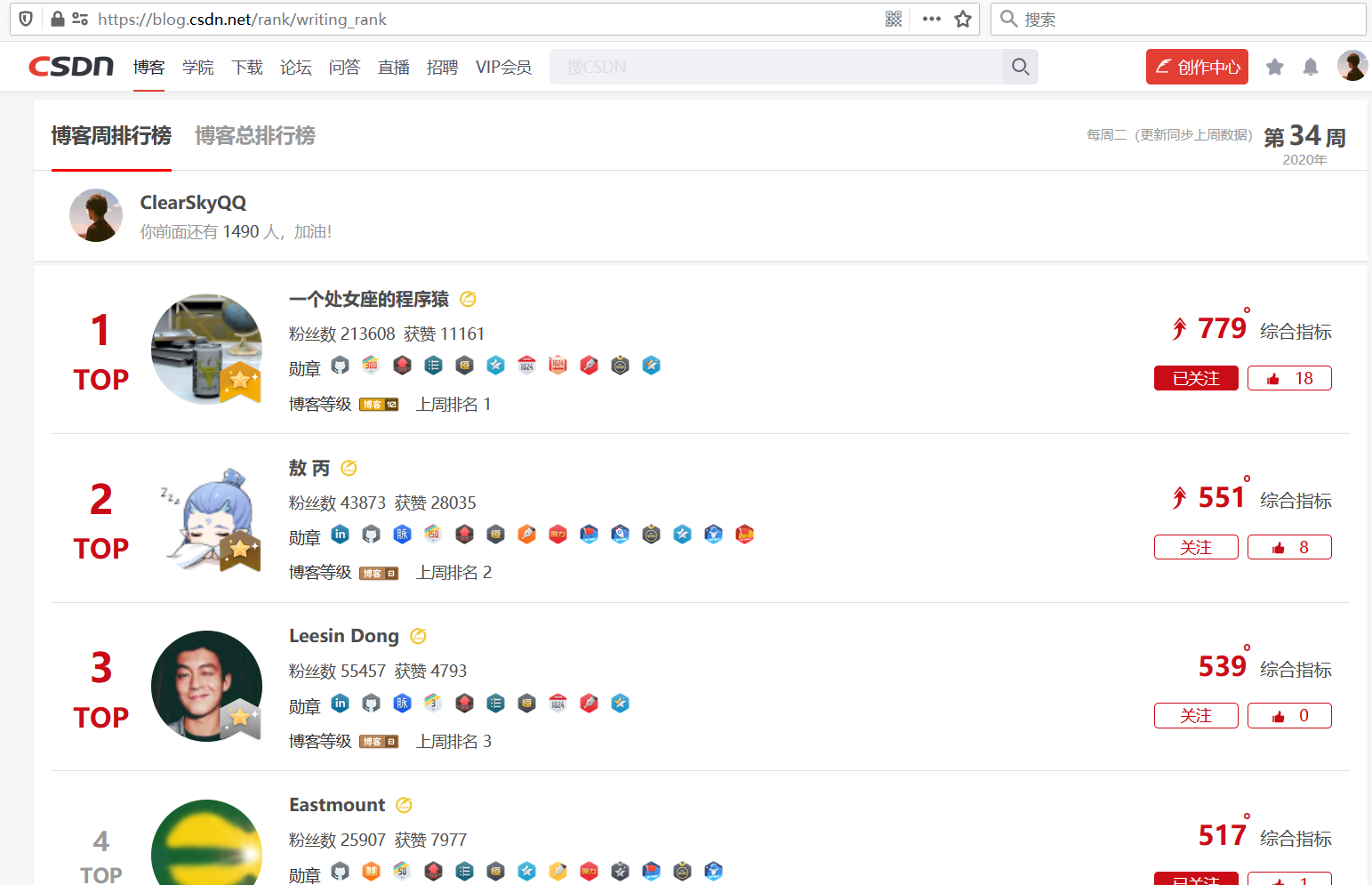
Task: Open 论坛 in the top navigation
Action: click(x=296, y=67)
